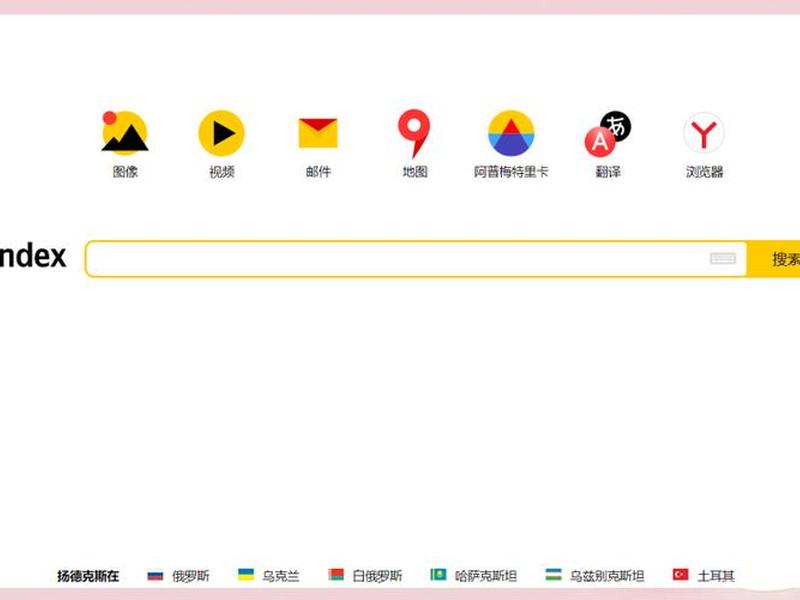This screenshot has height=600, width=800.
Task: Focus the Yandex search input field
Action: click(416, 259)
